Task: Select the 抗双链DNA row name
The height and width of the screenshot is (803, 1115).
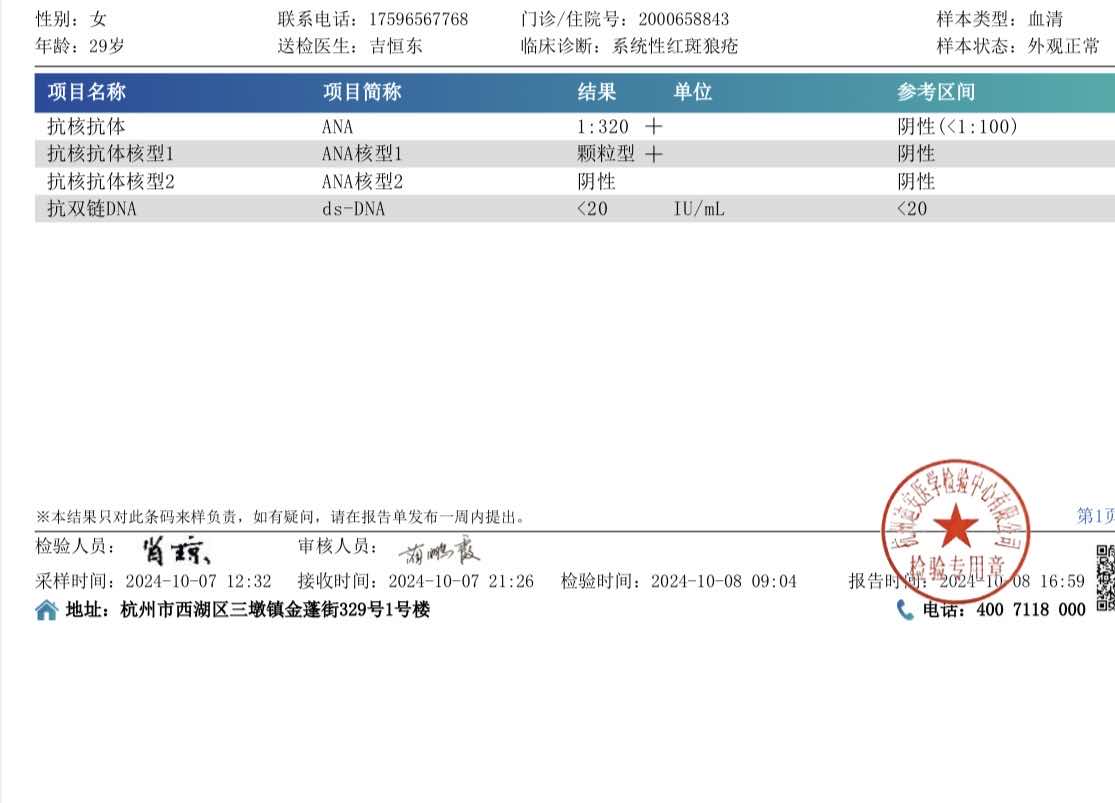Action: point(92,209)
